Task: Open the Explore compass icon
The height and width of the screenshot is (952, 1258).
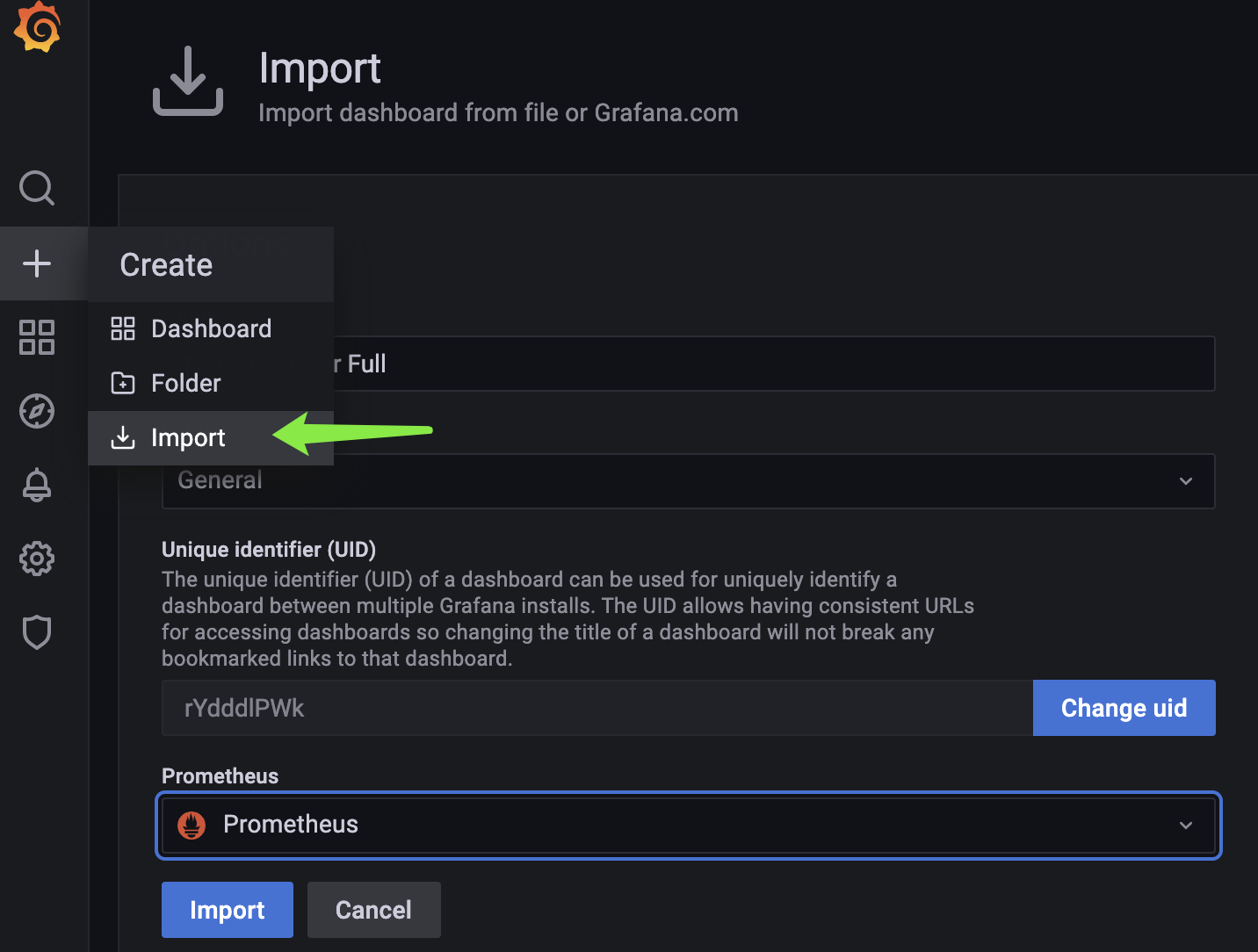Action: click(37, 411)
